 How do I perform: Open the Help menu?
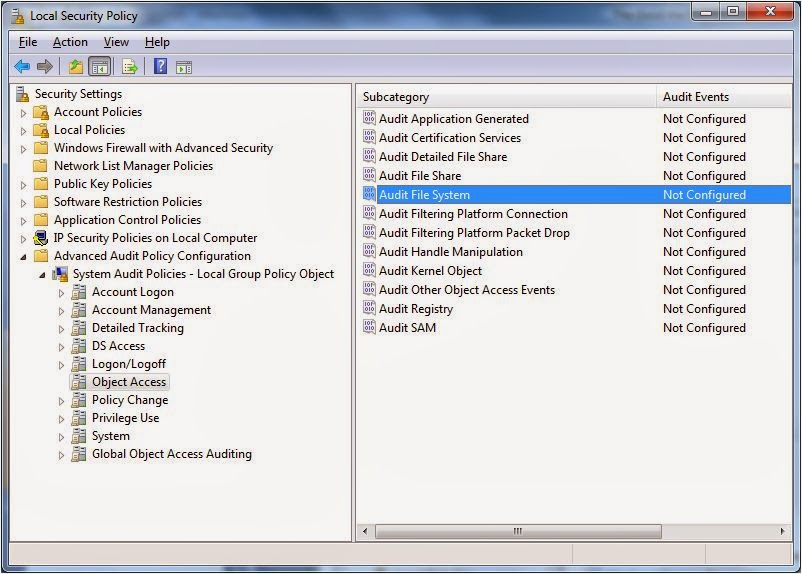point(157,42)
